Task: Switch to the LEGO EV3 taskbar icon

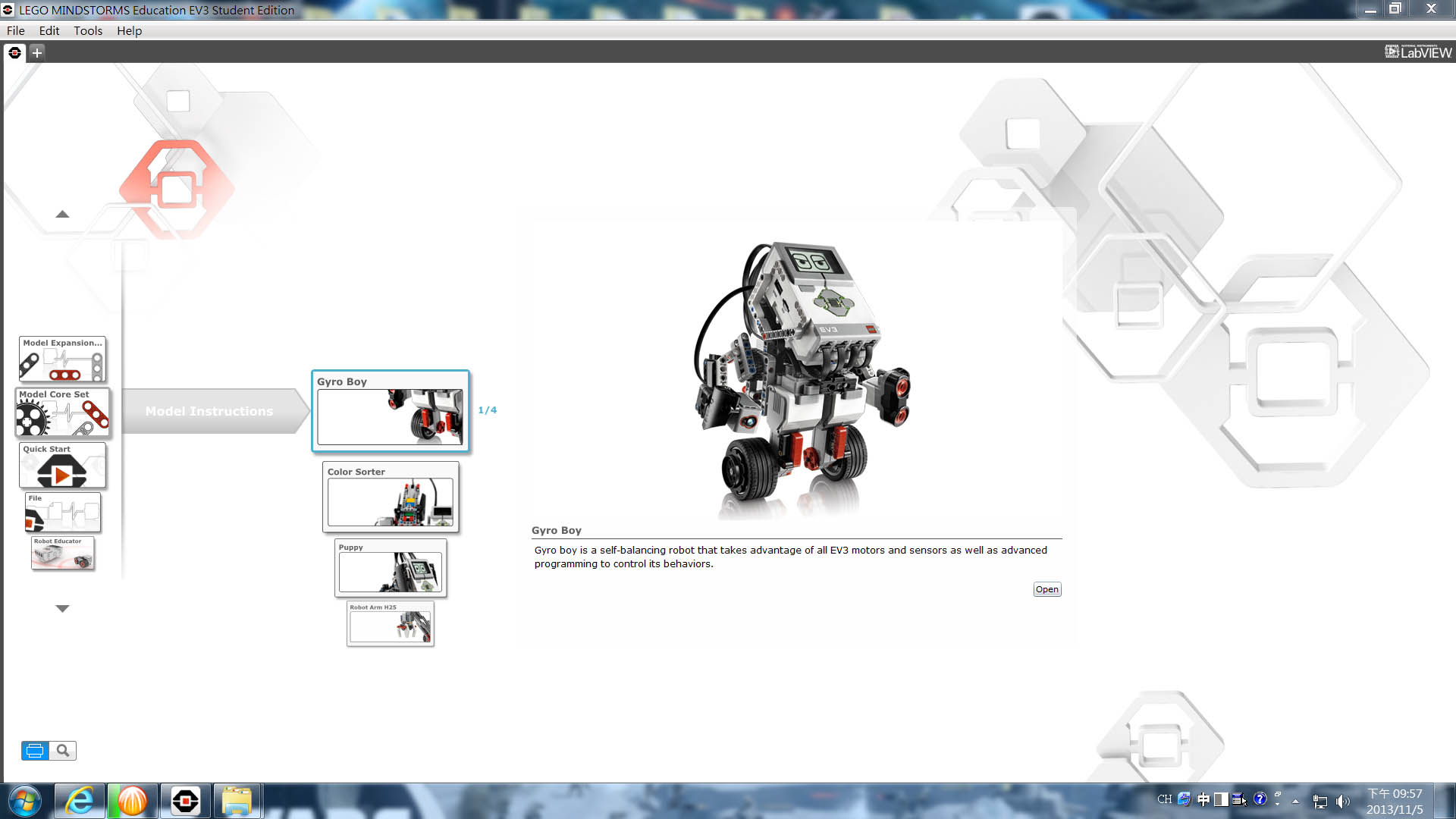Action: point(186,801)
